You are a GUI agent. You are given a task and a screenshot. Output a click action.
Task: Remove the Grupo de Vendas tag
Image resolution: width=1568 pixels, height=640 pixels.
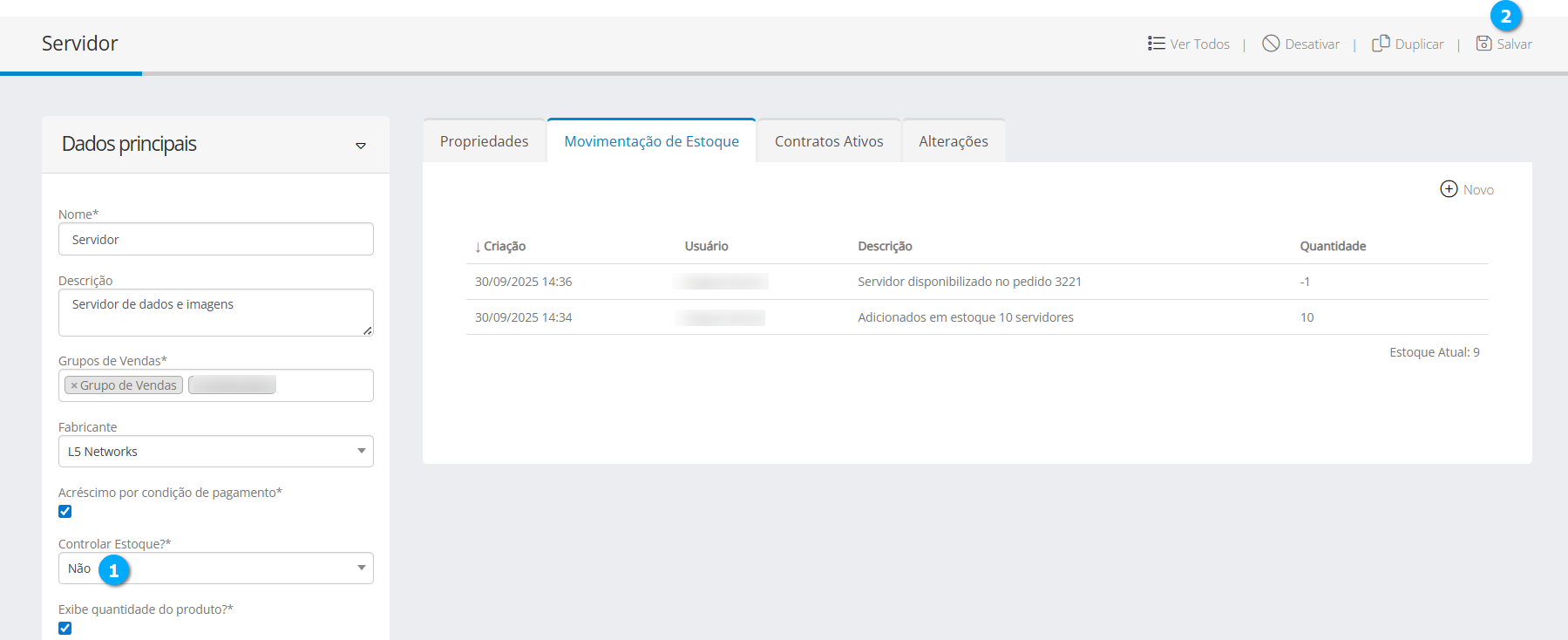point(74,385)
